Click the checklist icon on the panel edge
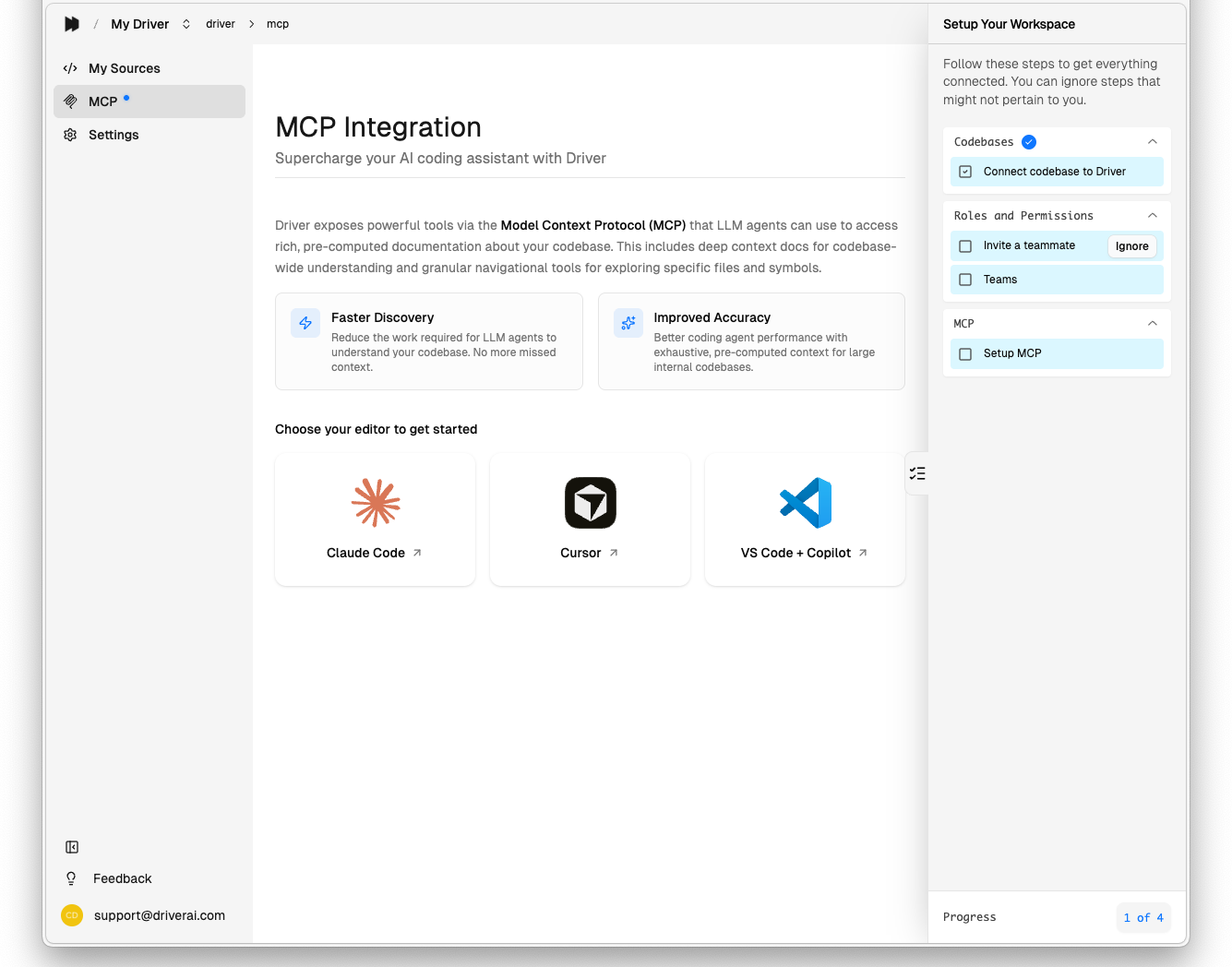The image size is (1232, 967). tap(917, 472)
